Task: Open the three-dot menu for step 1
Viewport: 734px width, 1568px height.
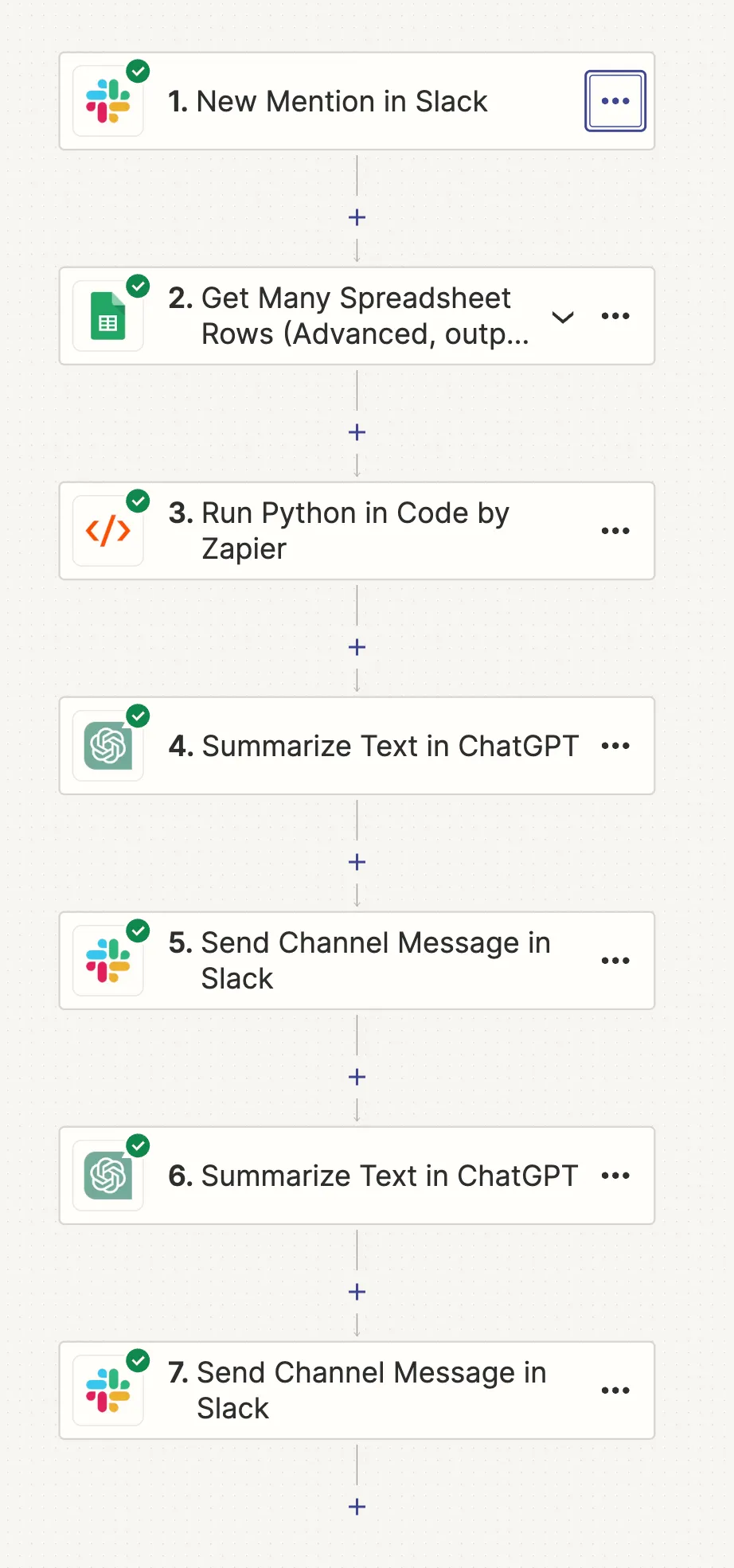Action: coord(615,101)
